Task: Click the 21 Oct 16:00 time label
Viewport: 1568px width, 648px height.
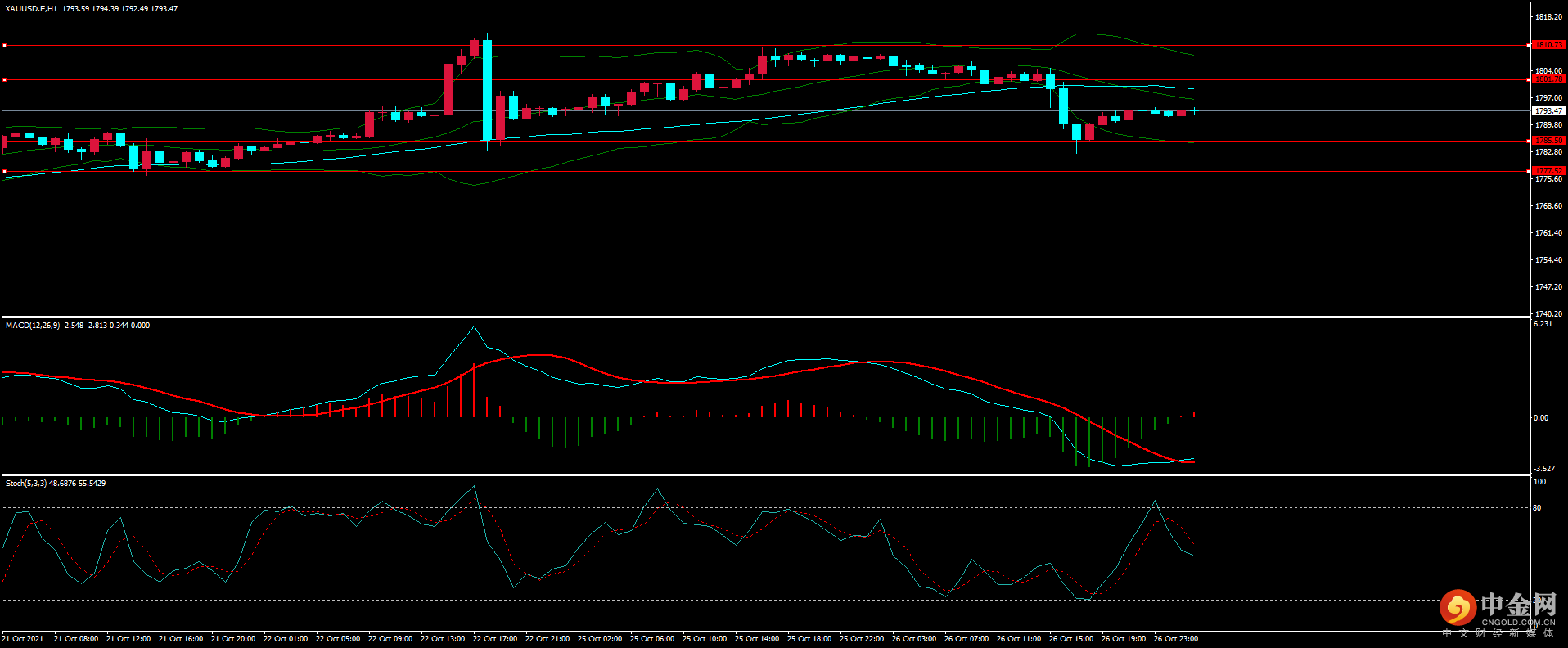Action: tap(181, 639)
